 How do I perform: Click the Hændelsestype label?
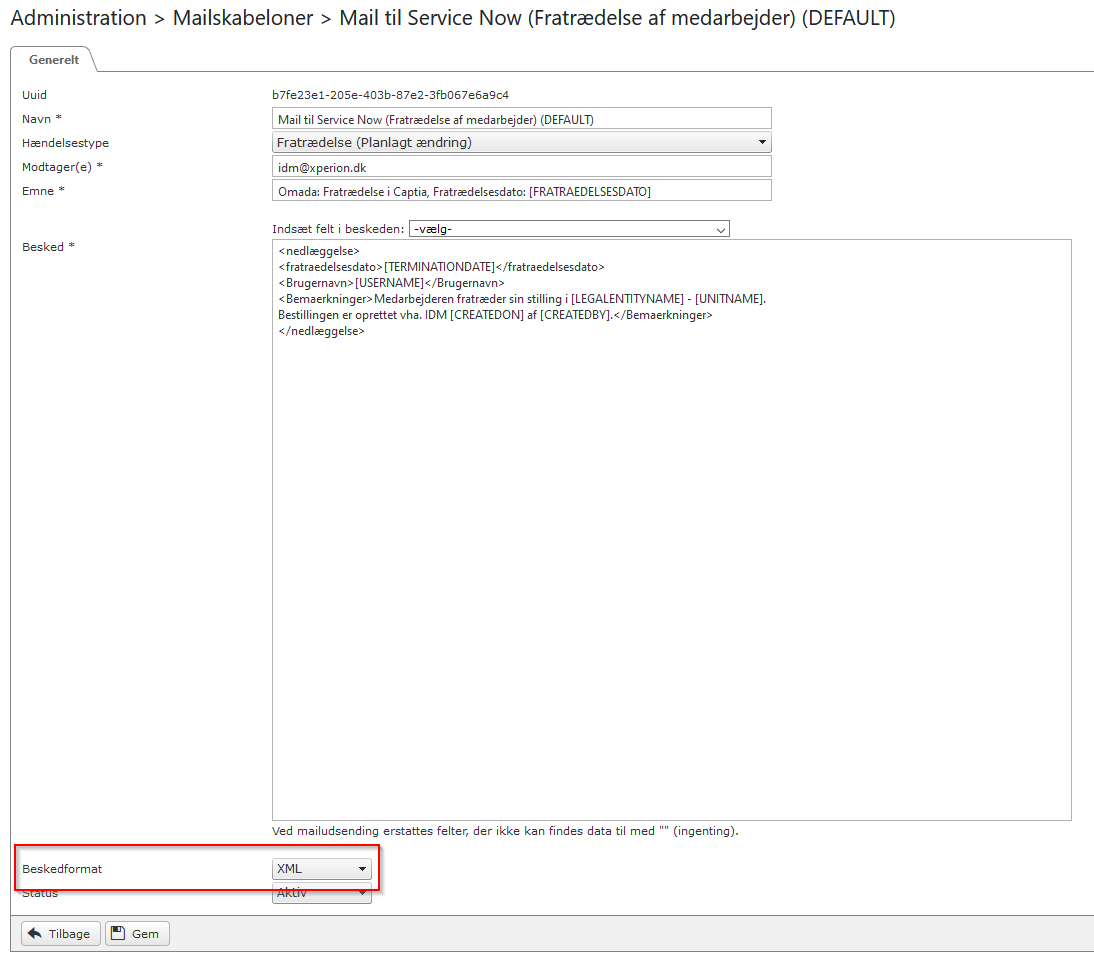pos(65,143)
